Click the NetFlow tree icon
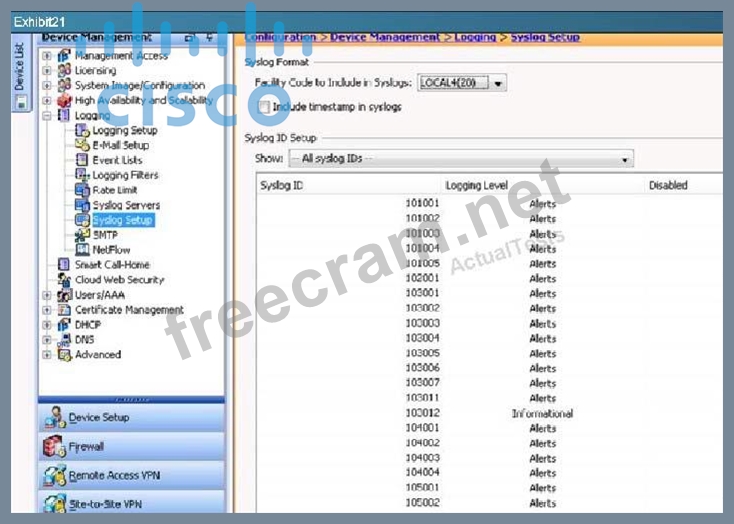The width and height of the screenshot is (734, 524). [x=83, y=250]
